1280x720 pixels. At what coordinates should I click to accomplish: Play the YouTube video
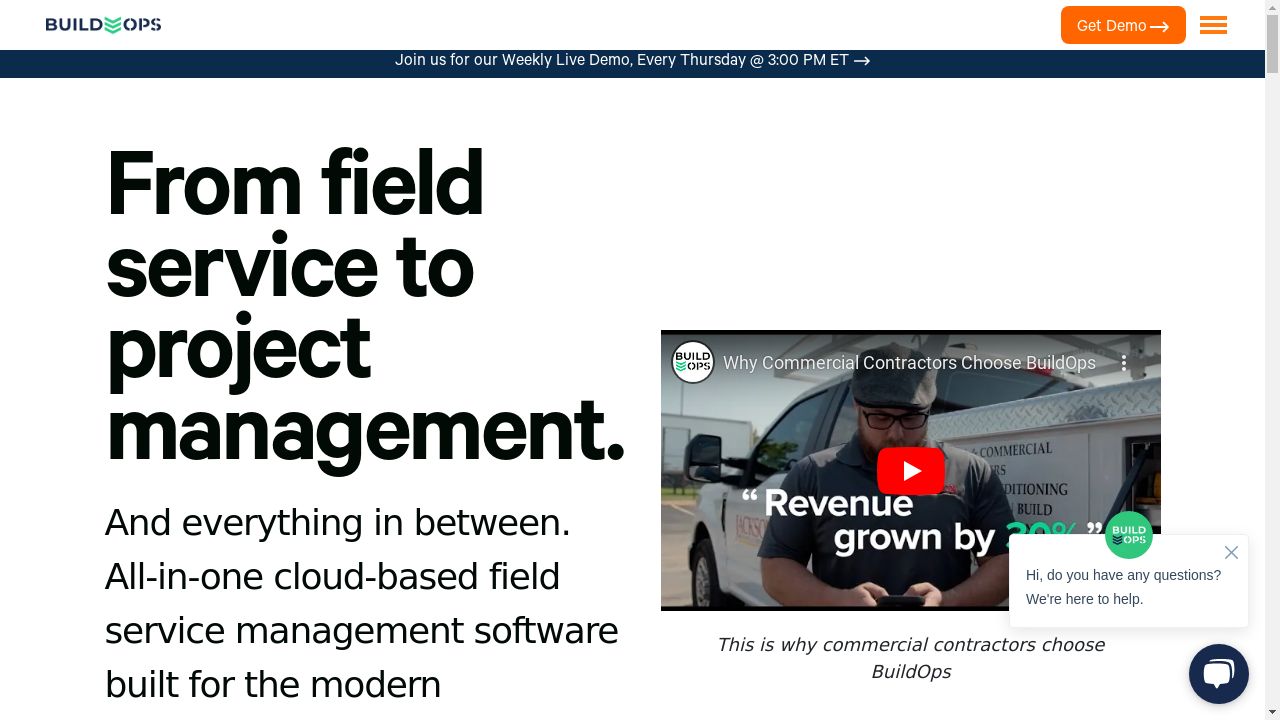tap(911, 471)
